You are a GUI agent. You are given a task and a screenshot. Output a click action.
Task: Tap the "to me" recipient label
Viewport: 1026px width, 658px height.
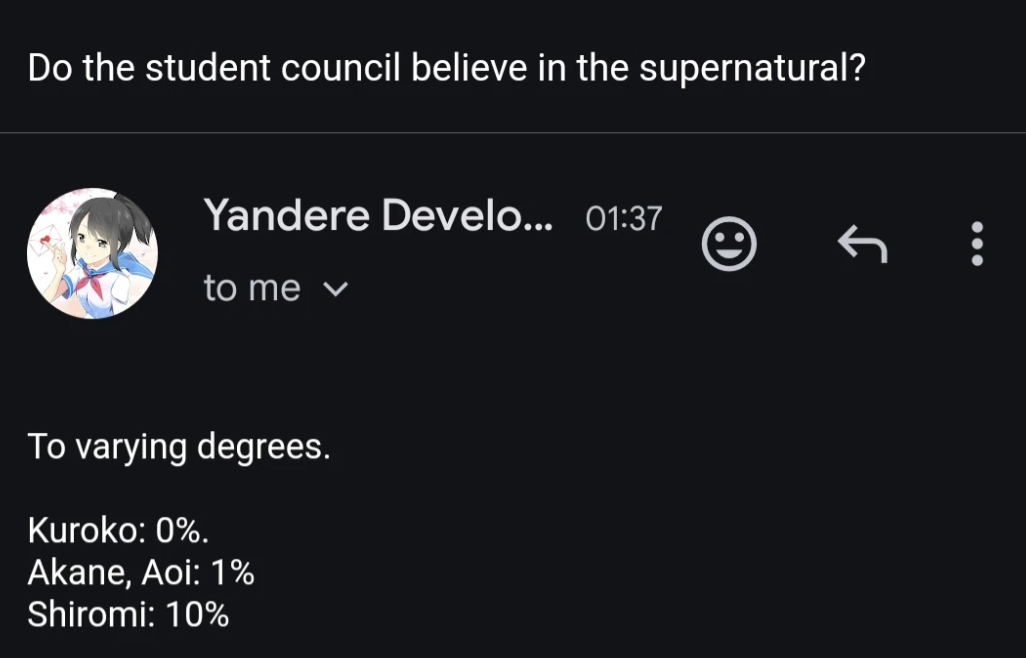(252, 288)
